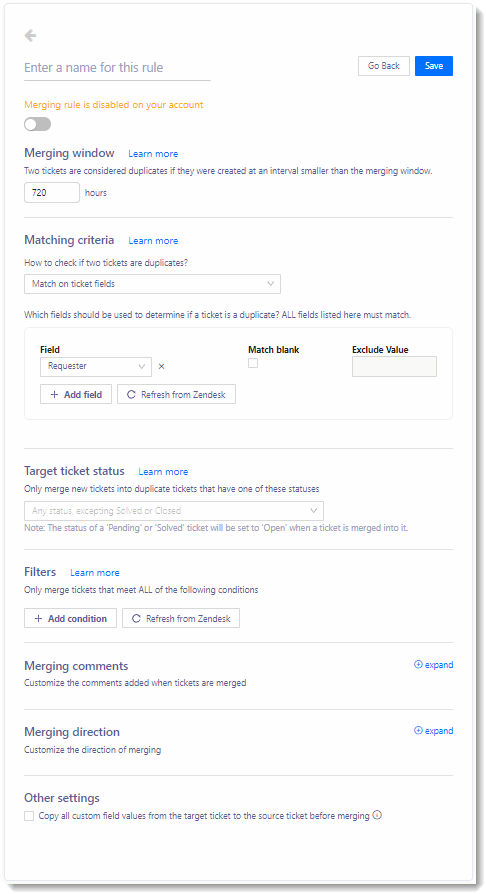This screenshot has height=894, width=486.
Task: Click Refresh from Zendesk under Matching criteria
Action: [176, 395]
